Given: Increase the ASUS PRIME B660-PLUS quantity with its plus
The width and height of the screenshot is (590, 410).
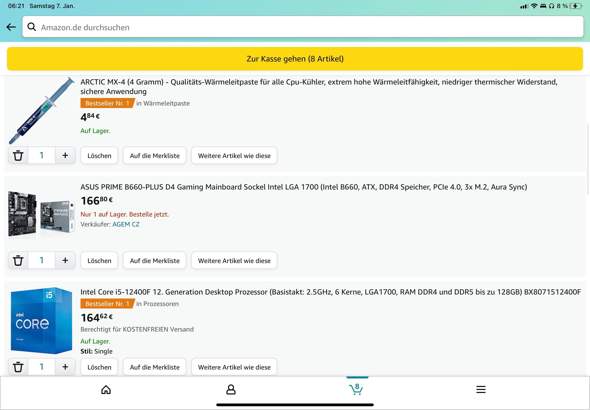Looking at the screenshot, I should (x=65, y=260).
